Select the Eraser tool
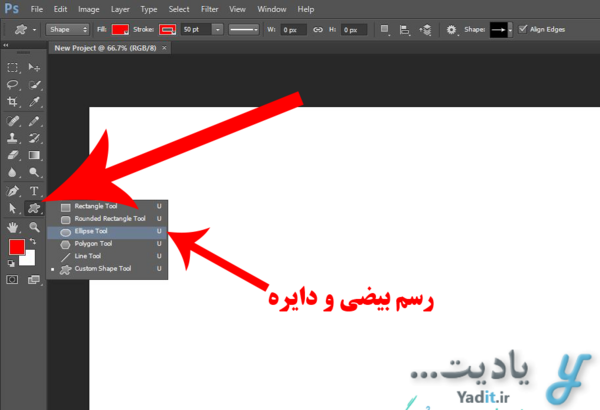The width and height of the screenshot is (600, 410). 12,155
